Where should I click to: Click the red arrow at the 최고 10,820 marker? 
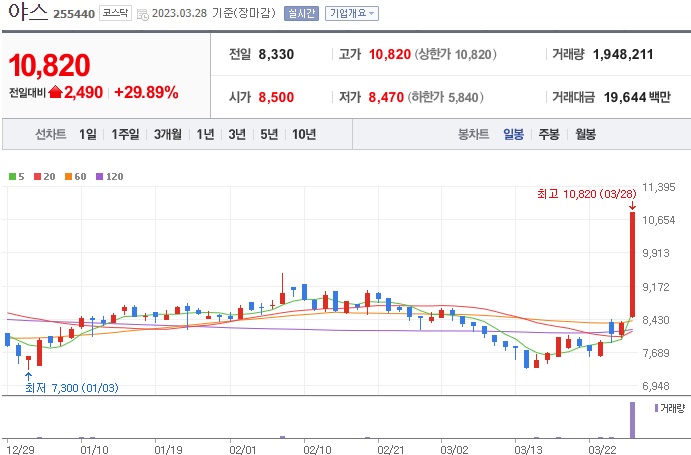(x=632, y=205)
